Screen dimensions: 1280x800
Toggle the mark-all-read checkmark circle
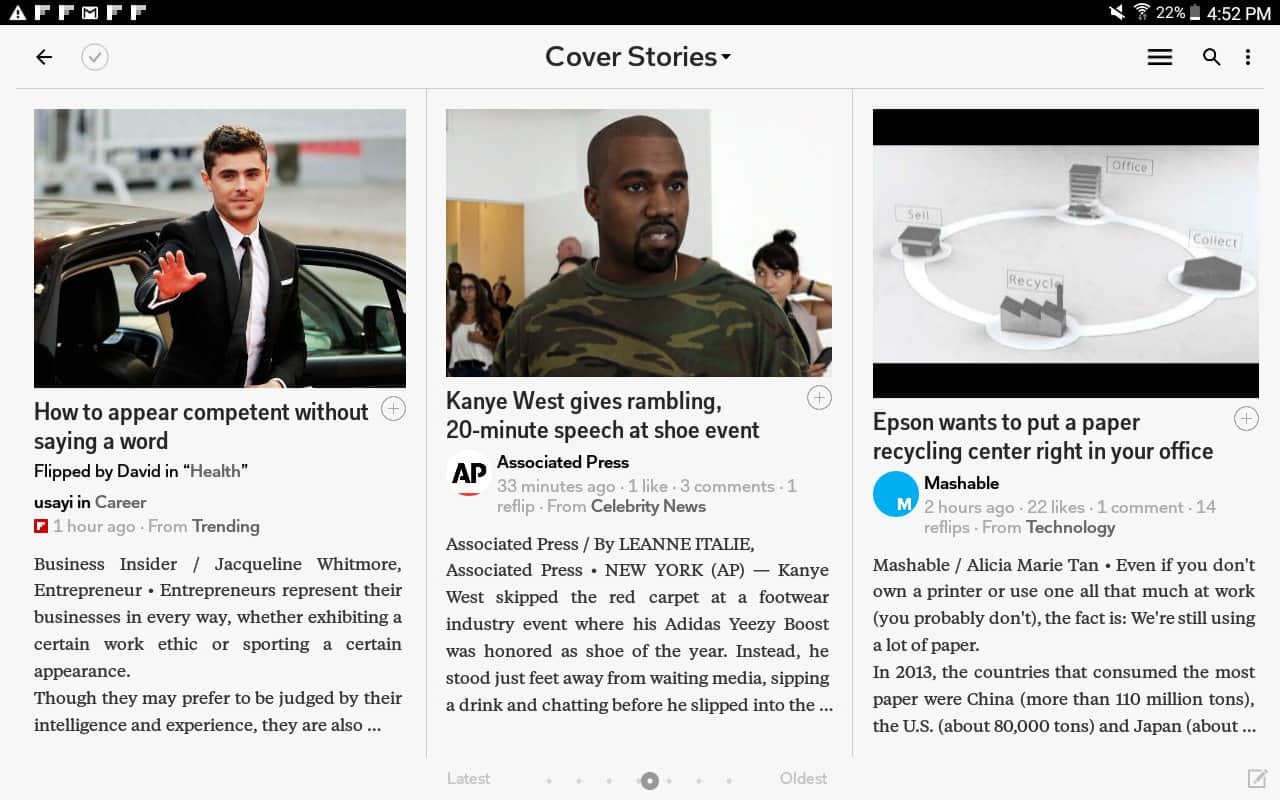pyautogui.click(x=95, y=57)
